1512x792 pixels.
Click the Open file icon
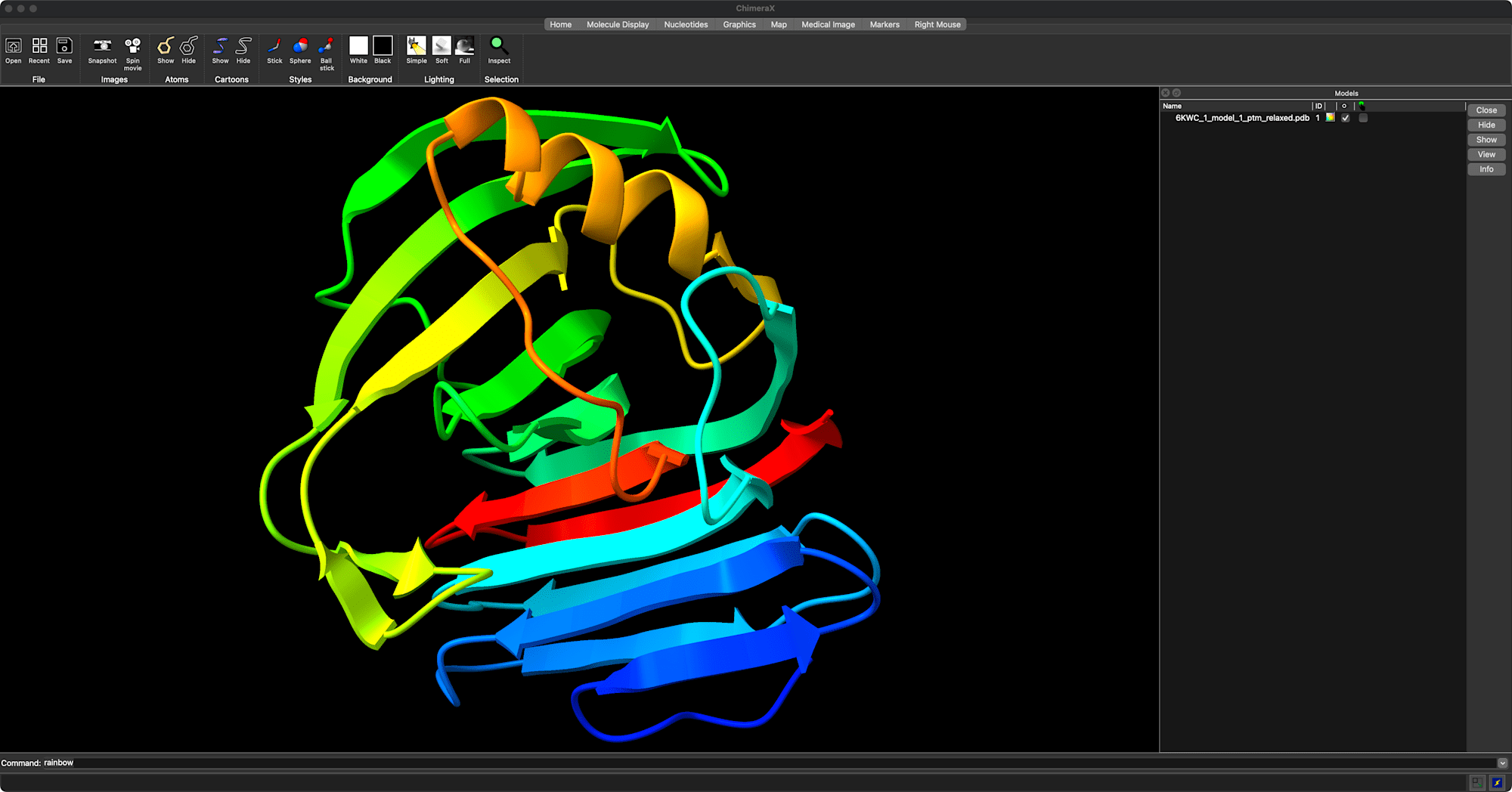pyautogui.click(x=14, y=46)
